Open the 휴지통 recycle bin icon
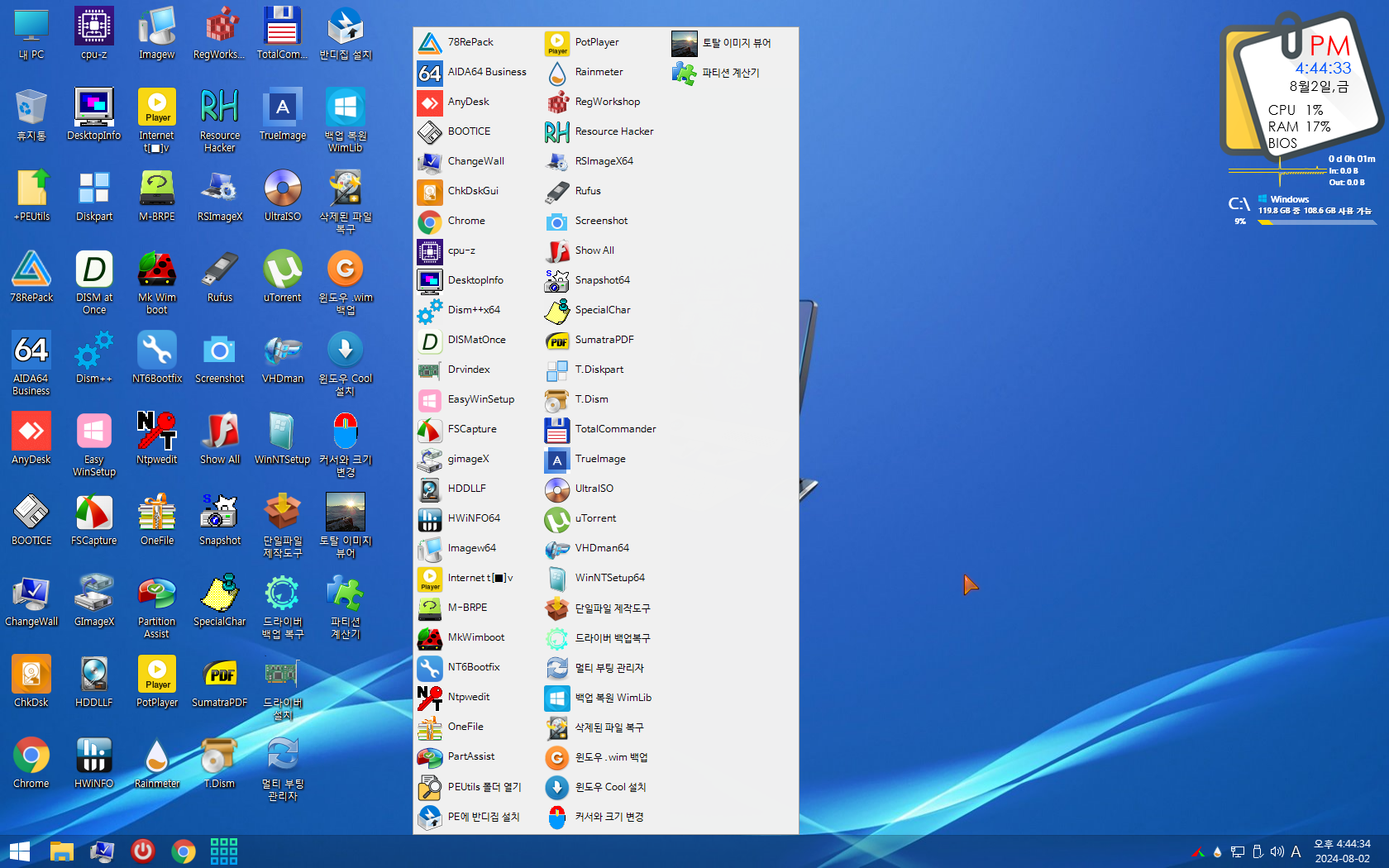Image resolution: width=1389 pixels, height=868 pixels. [x=31, y=114]
